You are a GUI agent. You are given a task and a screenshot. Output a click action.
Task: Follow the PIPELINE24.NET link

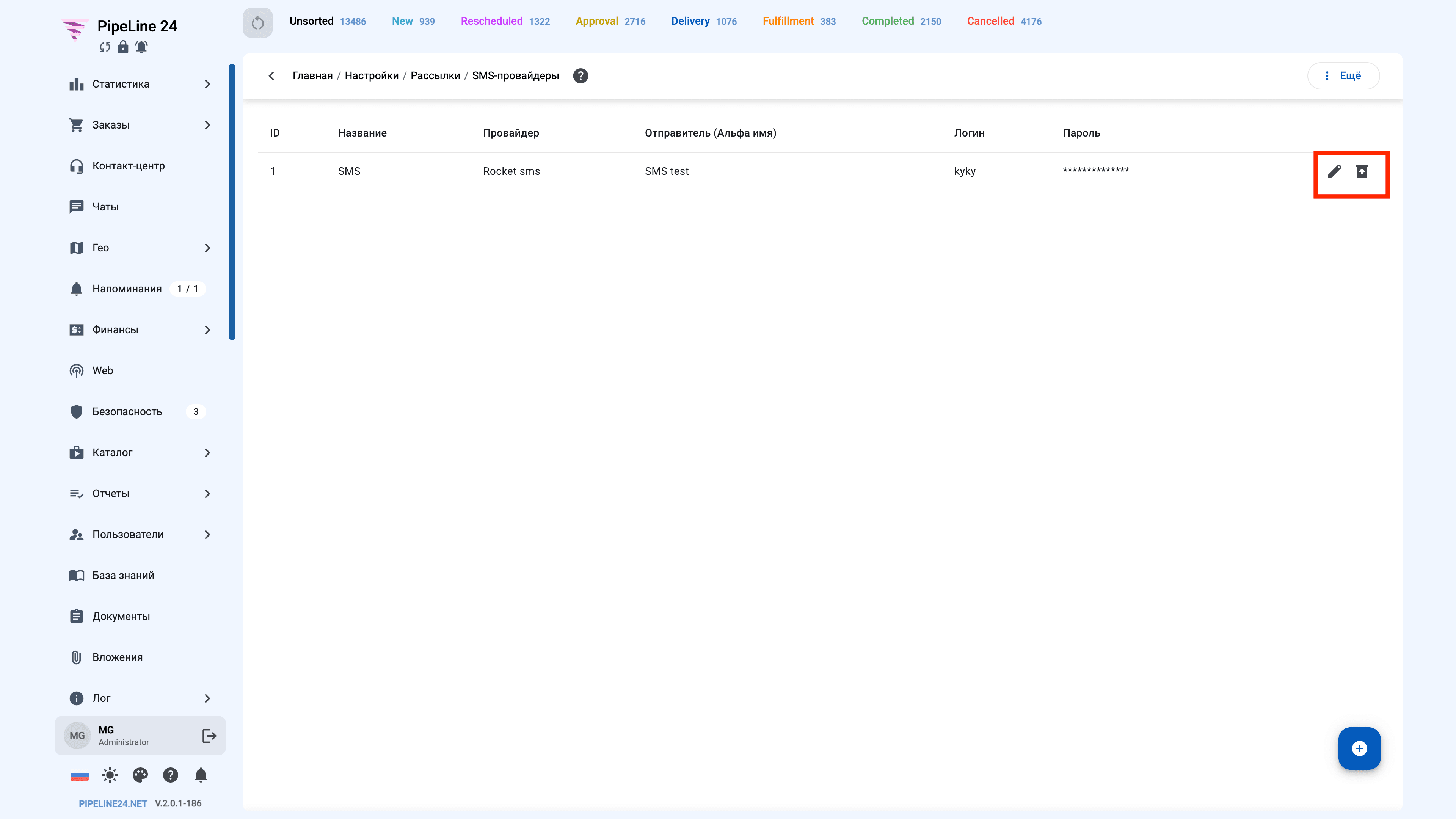pos(113,803)
